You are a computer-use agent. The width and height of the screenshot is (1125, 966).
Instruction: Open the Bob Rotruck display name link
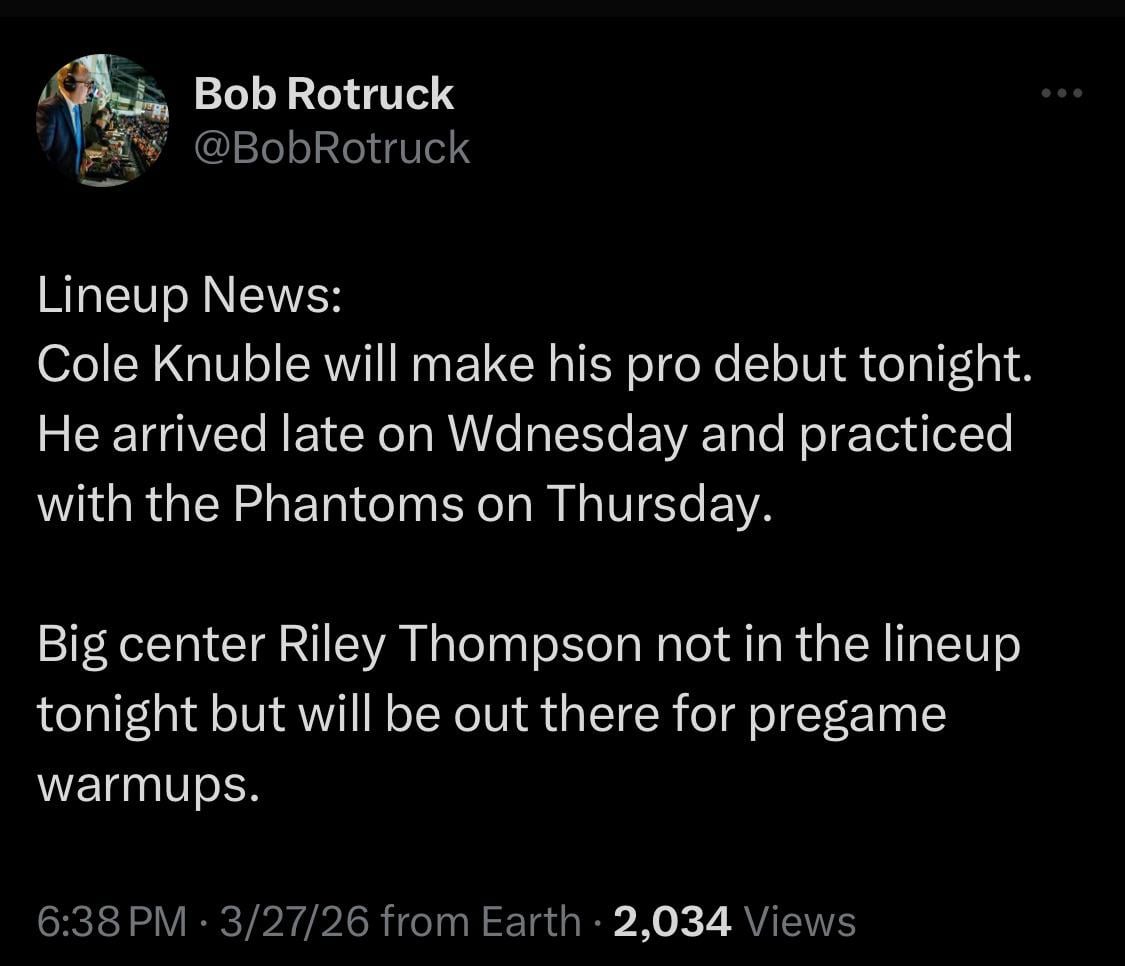(x=323, y=95)
